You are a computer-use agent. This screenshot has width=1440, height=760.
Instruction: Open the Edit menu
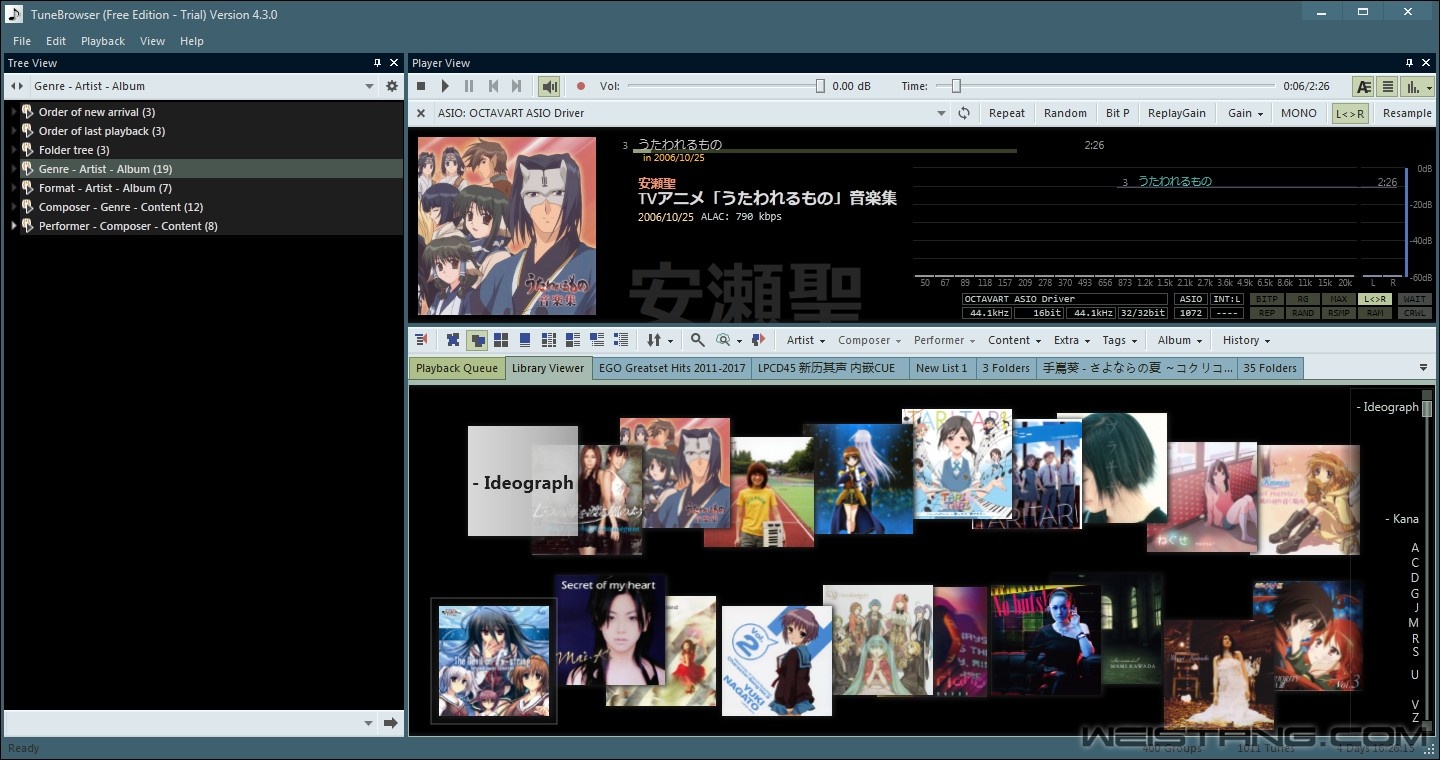[x=56, y=41]
